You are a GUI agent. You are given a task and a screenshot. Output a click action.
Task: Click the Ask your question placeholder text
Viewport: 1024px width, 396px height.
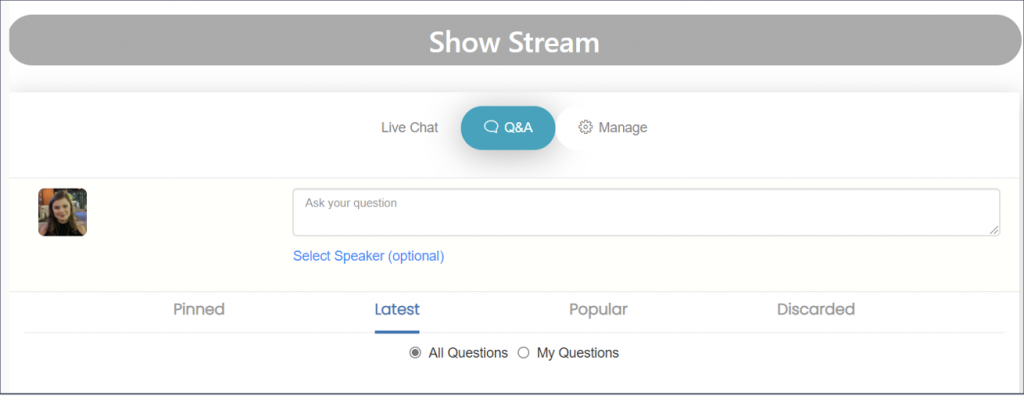pyautogui.click(x=351, y=203)
